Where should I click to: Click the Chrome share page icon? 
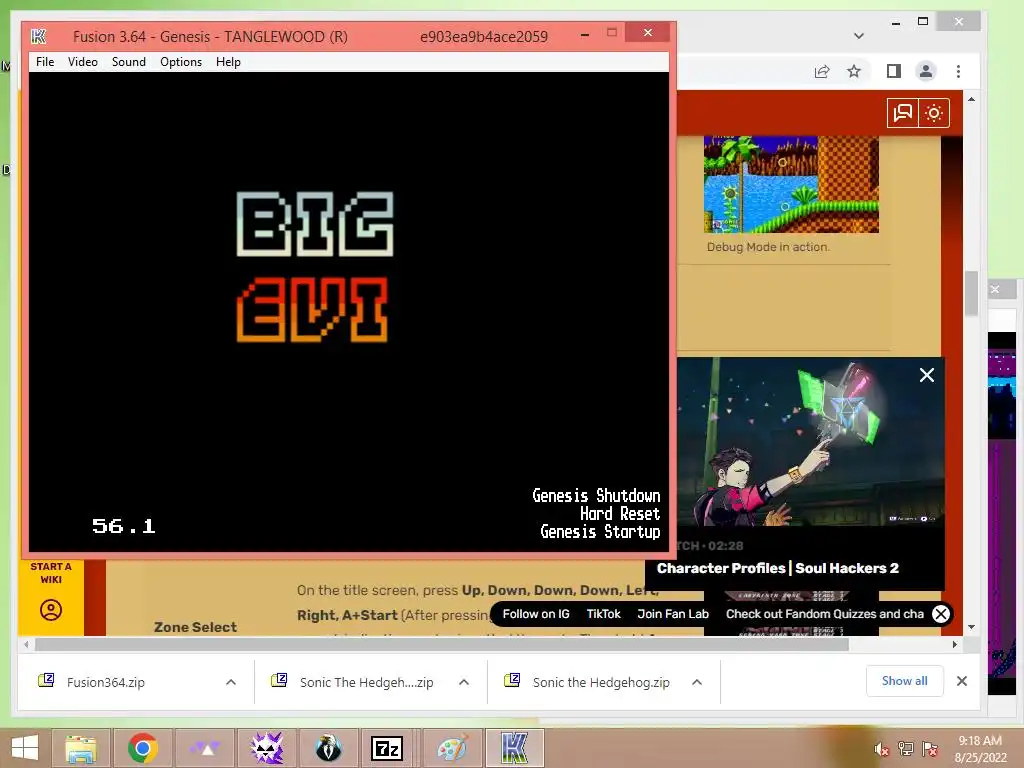822,71
